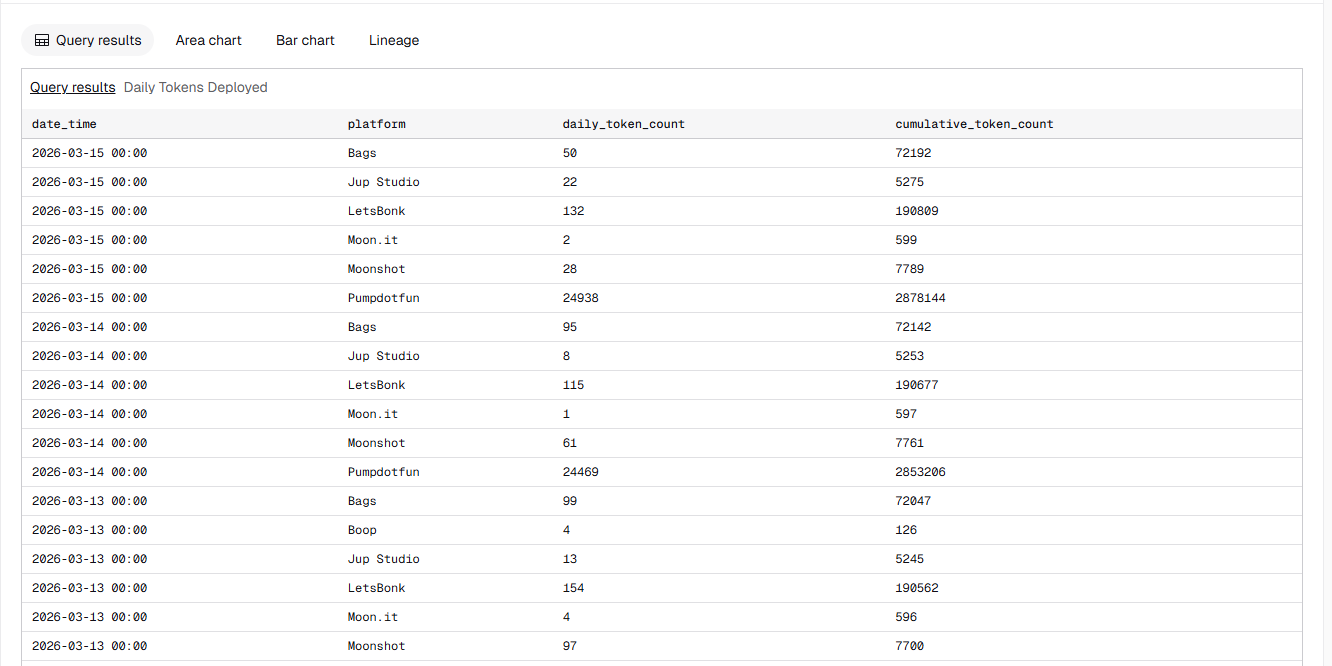The image size is (1332, 666).
Task: Click the cumulative_token_count column header
Action: [974, 124]
